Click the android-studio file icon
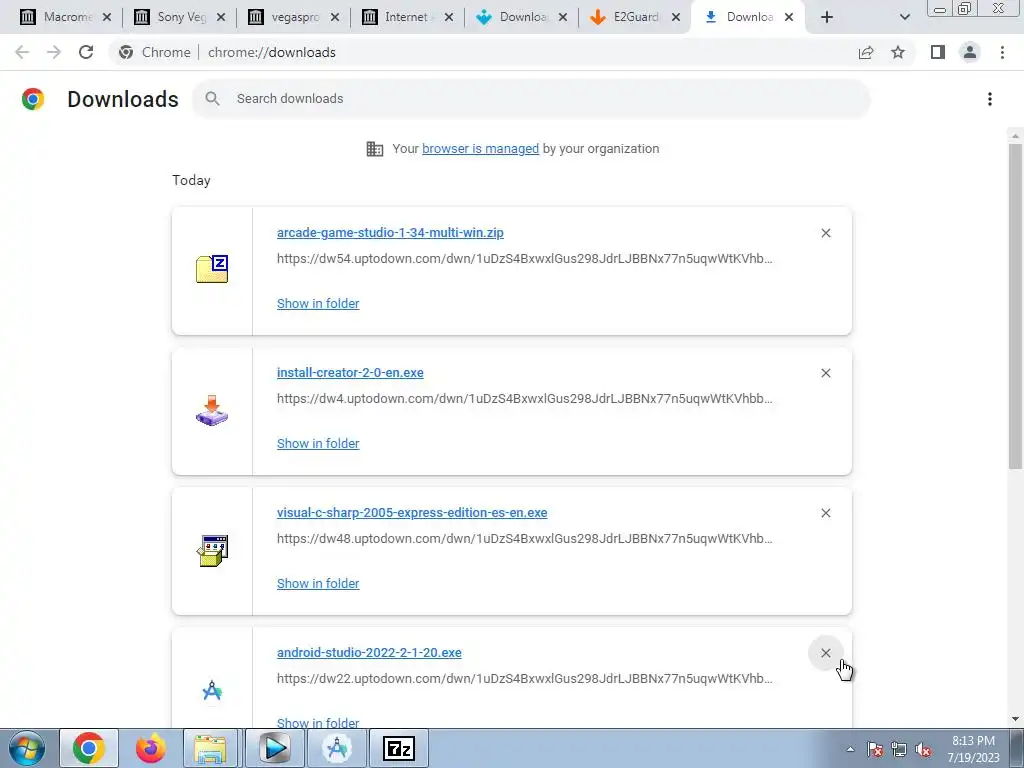 click(x=212, y=690)
